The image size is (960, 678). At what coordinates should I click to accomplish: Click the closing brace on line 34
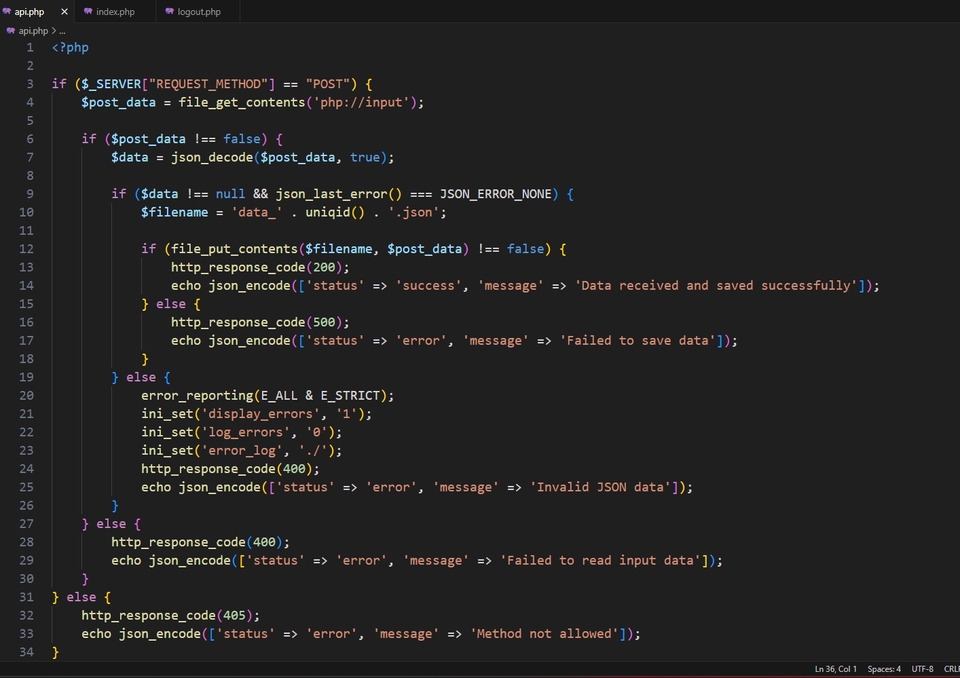(56, 652)
